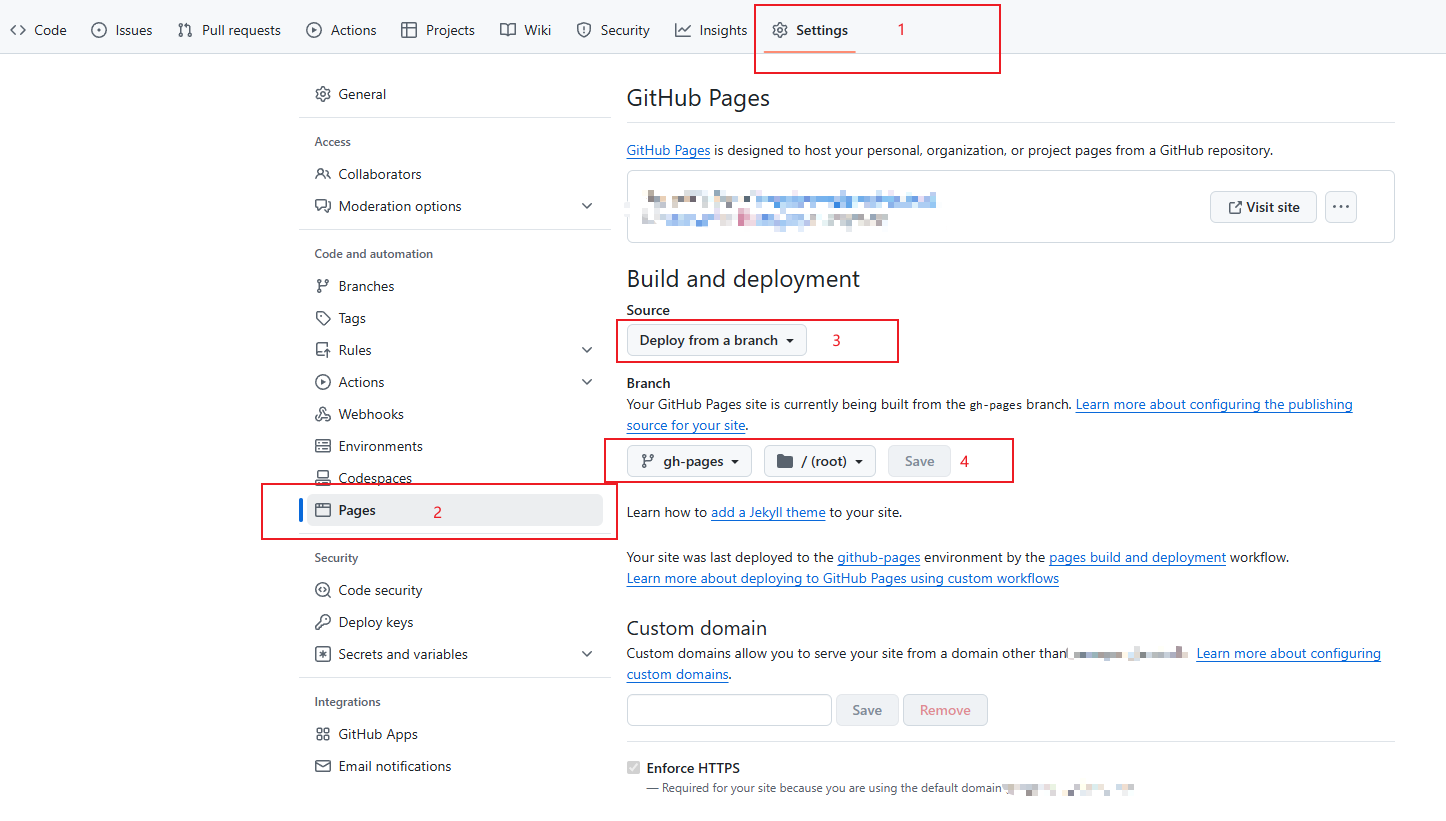
Task: Open the gh-pages branch dropdown
Action: click(x=689, y=461)
